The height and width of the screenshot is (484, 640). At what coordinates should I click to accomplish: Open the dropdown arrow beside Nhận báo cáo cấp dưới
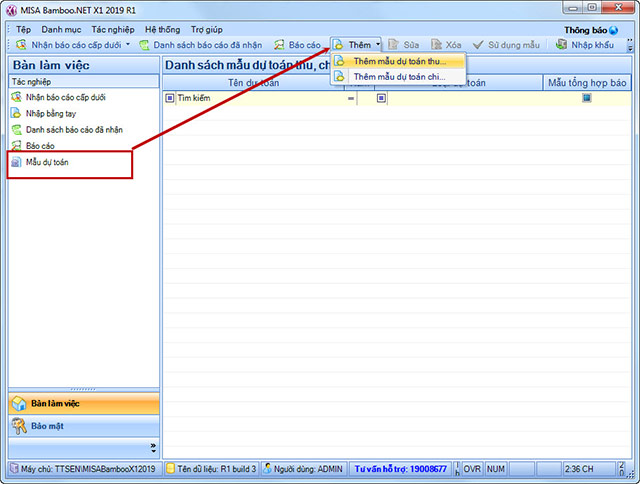128,45
